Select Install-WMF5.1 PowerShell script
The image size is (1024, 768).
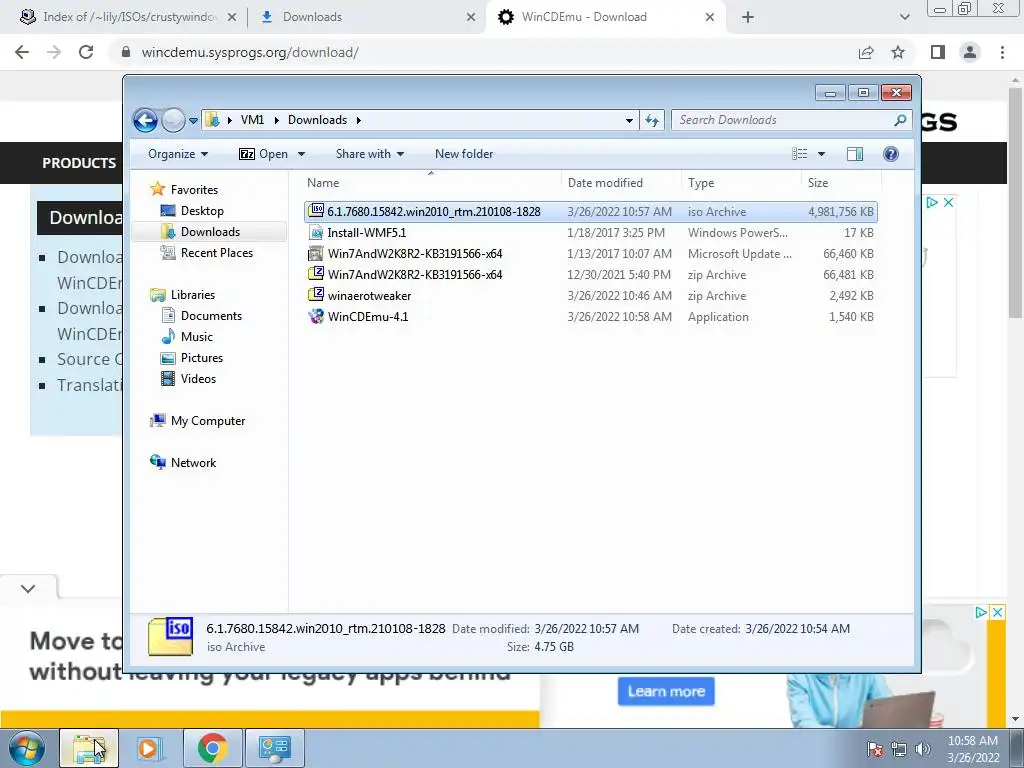pyautogui.click(x=591, y=232)
